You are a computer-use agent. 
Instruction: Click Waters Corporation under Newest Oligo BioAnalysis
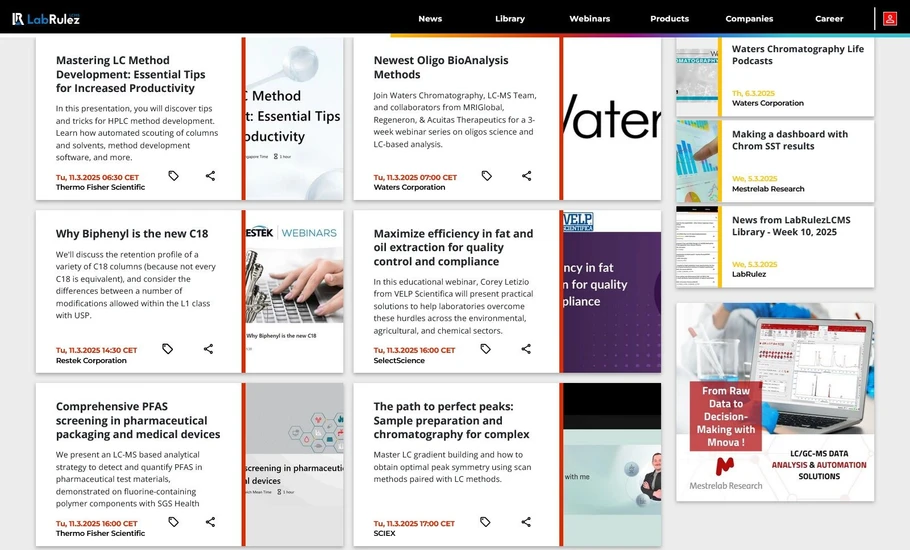tap(409, 187)
